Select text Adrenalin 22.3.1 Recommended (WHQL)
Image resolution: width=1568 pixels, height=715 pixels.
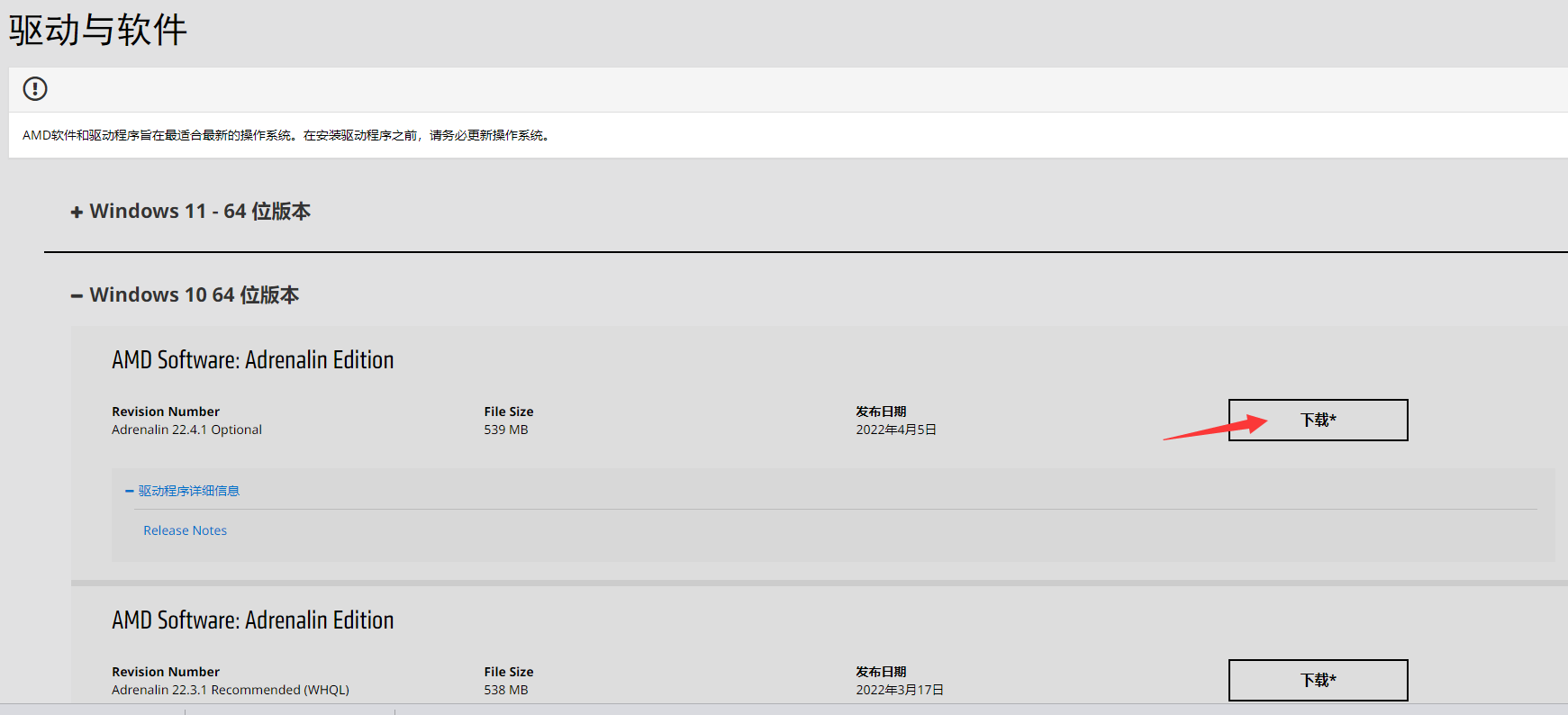(231, 690)
